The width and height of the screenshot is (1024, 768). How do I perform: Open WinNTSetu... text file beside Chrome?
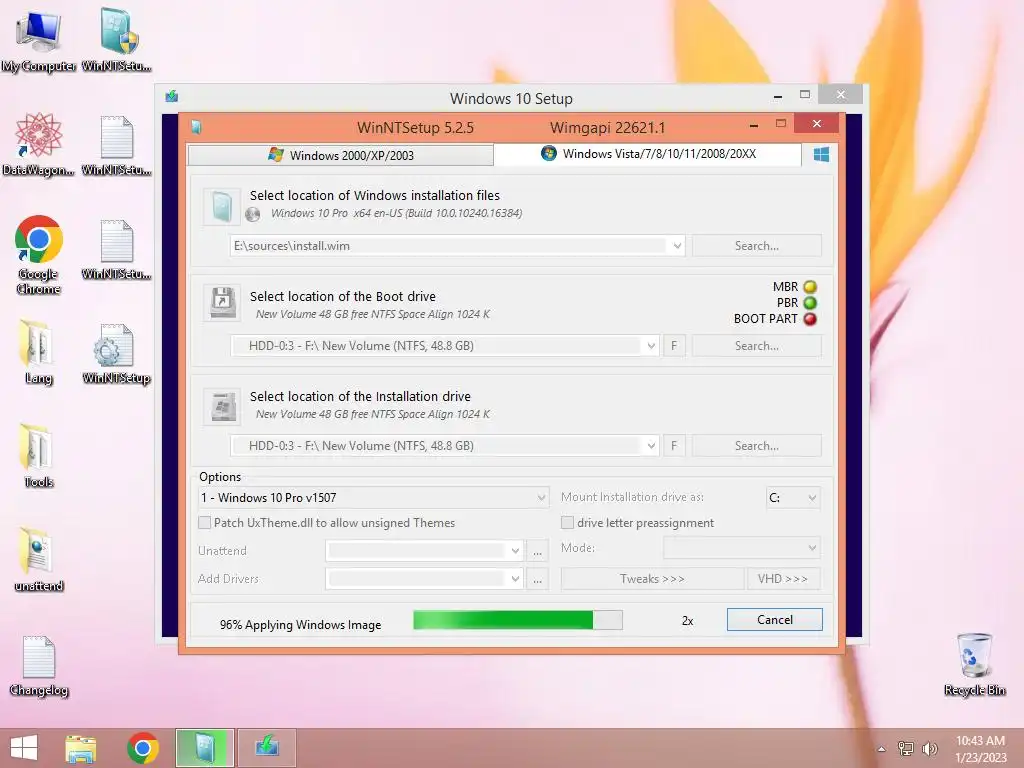click(117, 249)
